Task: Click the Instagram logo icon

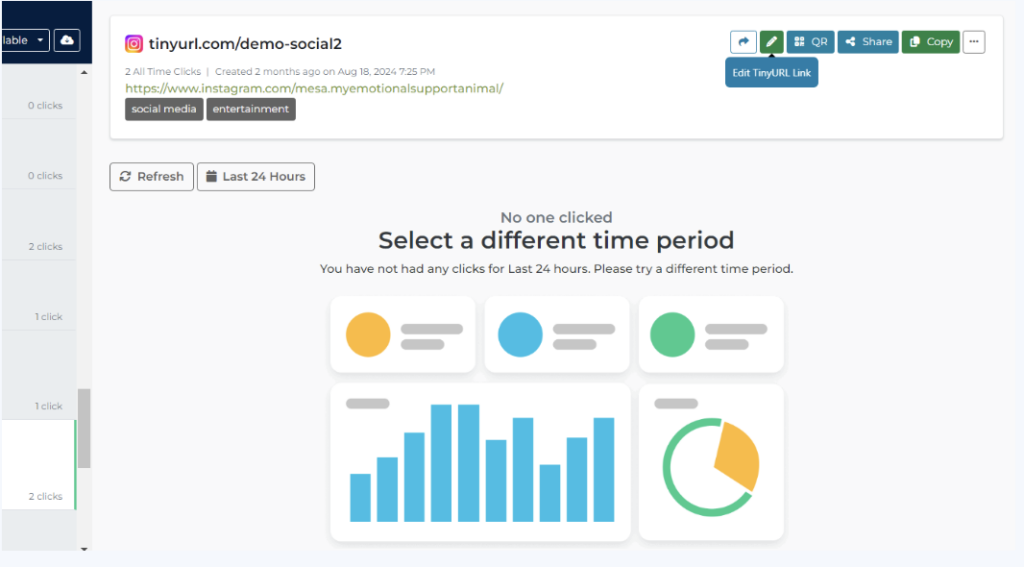Action: point(134,44)
